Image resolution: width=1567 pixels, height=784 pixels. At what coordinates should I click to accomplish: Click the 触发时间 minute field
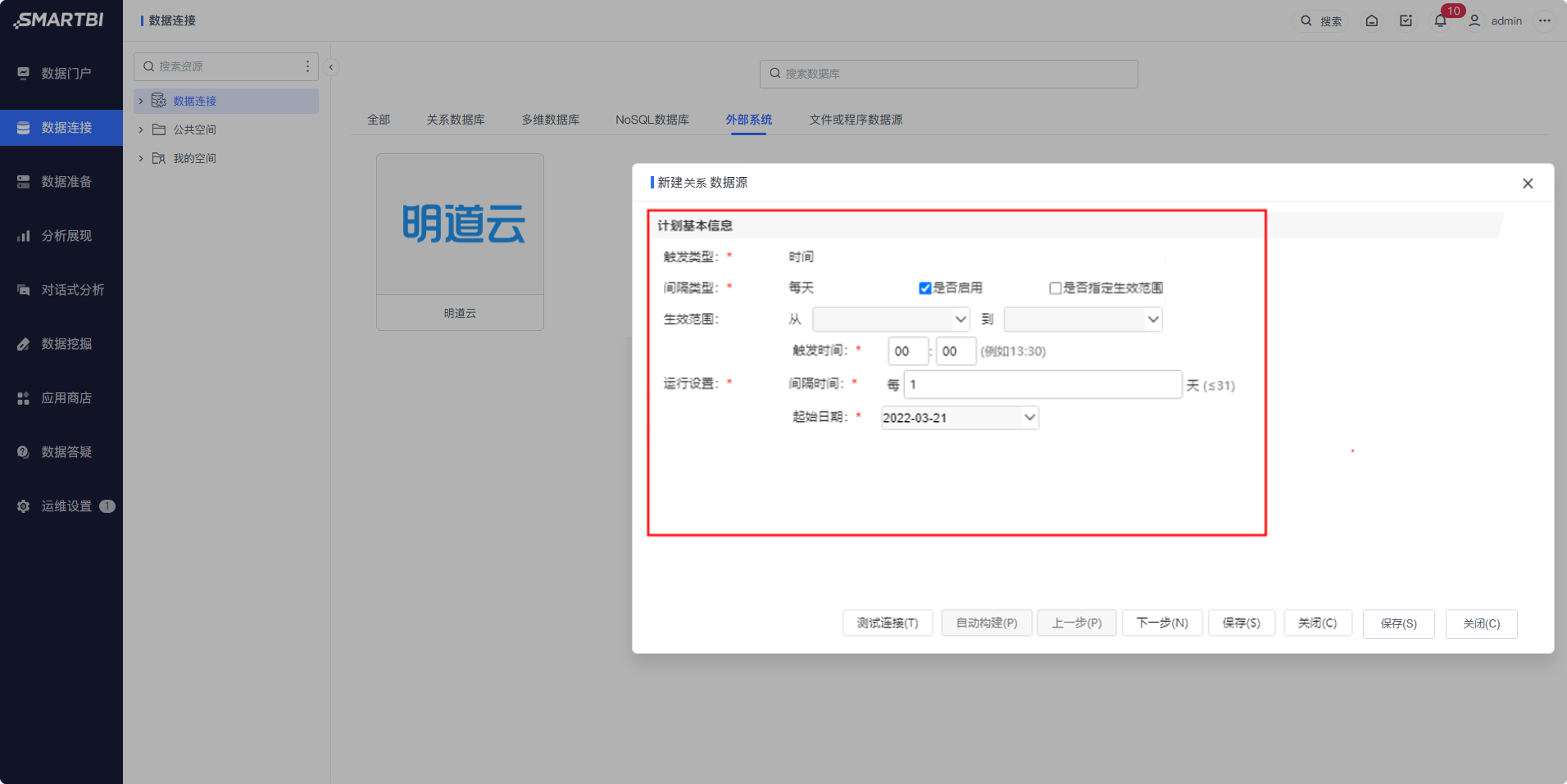(956, 351)
